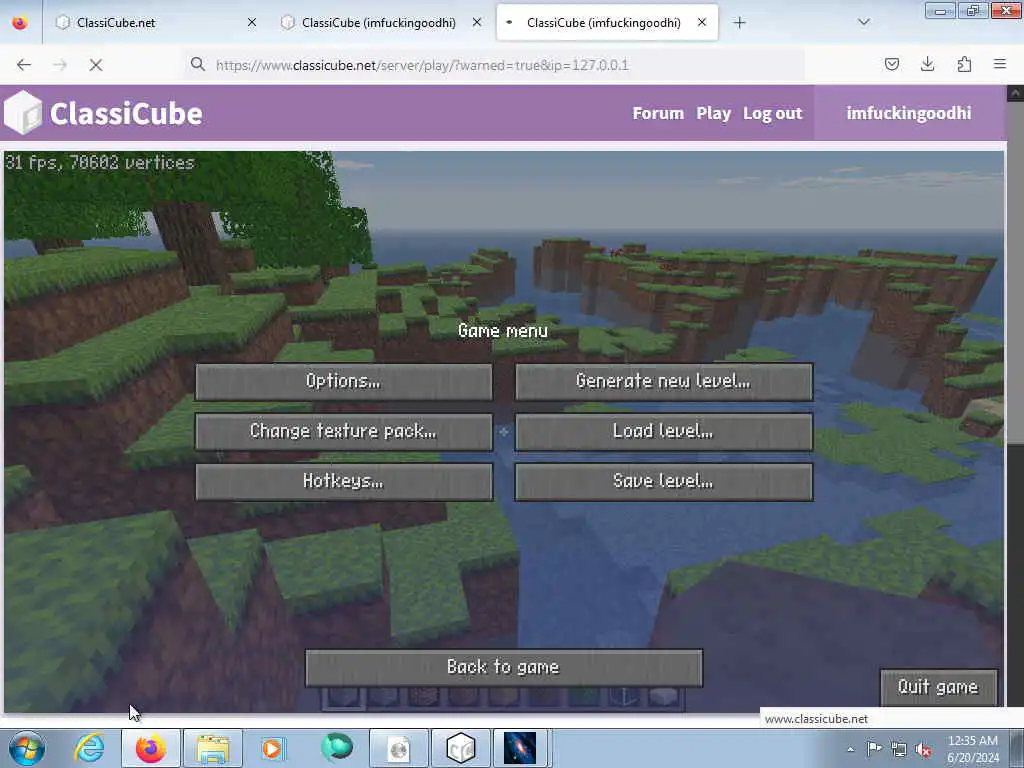This screenshot has height=768, width=1024.
Task: Click the green globe taskbar icon
Action: [336, 748]
